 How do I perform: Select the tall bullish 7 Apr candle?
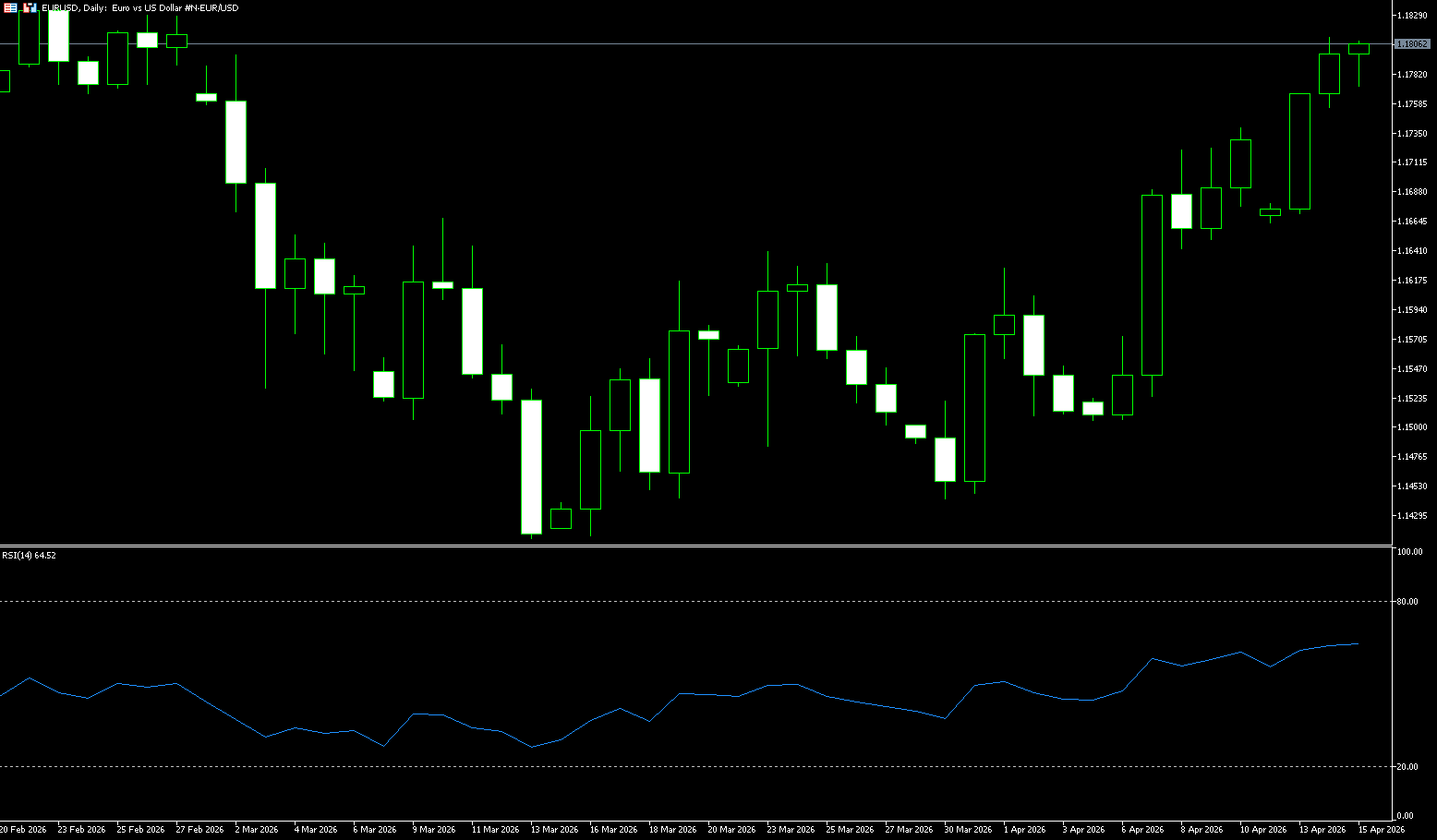(x=1152, y=285)
